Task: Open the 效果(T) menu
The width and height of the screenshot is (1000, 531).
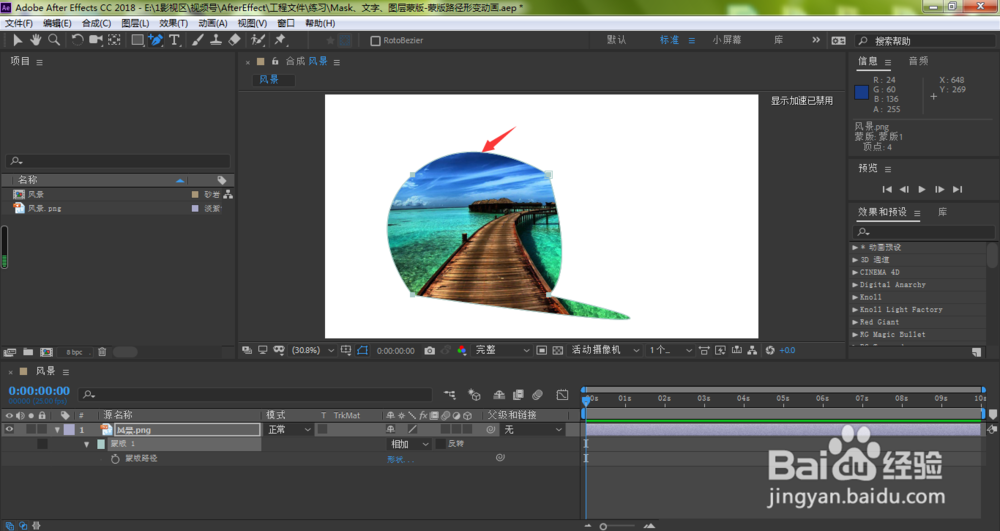Action: pyautogui.click(x=173, y=23)
